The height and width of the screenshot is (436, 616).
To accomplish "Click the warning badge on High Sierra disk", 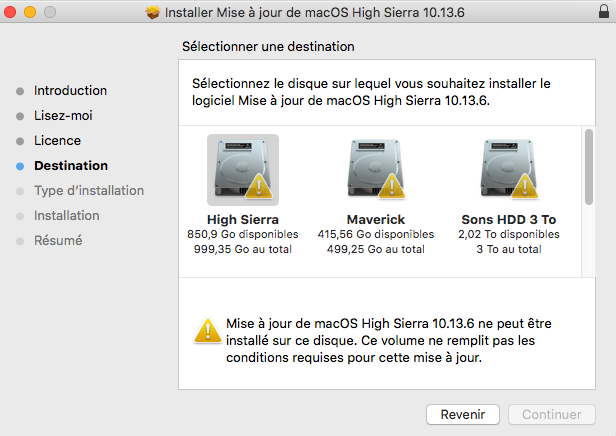I will [x=258, y=186].
